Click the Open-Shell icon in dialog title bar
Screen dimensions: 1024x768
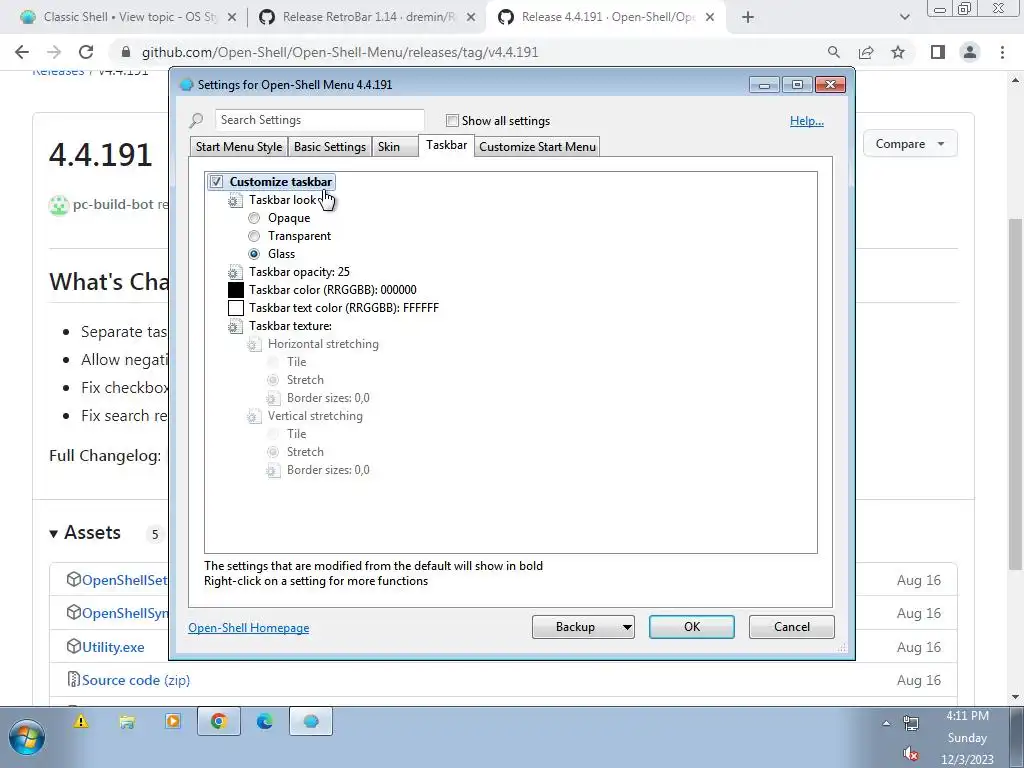pos(187,85)
